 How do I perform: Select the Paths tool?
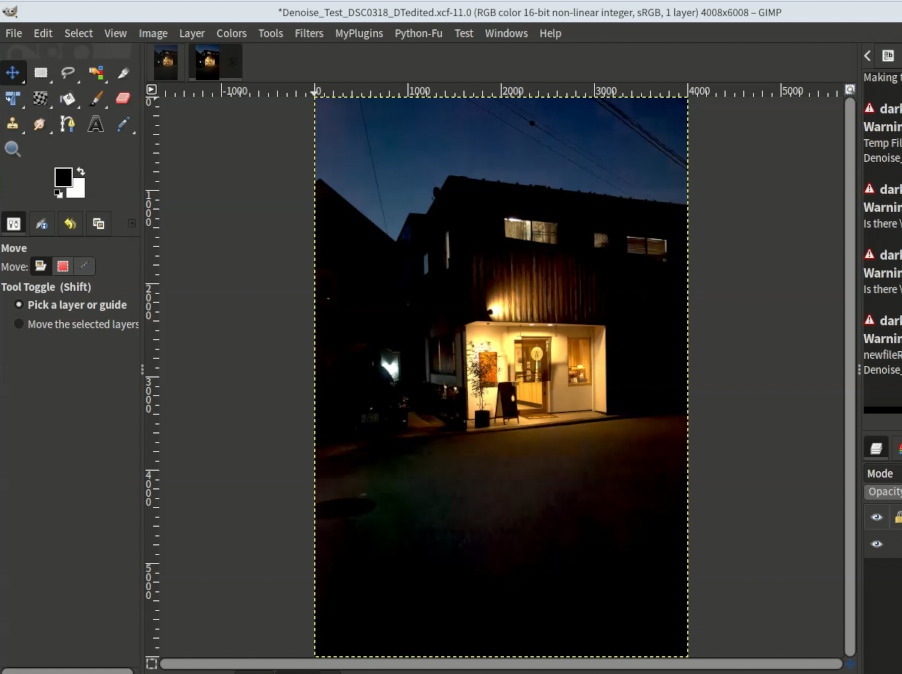coord(68,124)
